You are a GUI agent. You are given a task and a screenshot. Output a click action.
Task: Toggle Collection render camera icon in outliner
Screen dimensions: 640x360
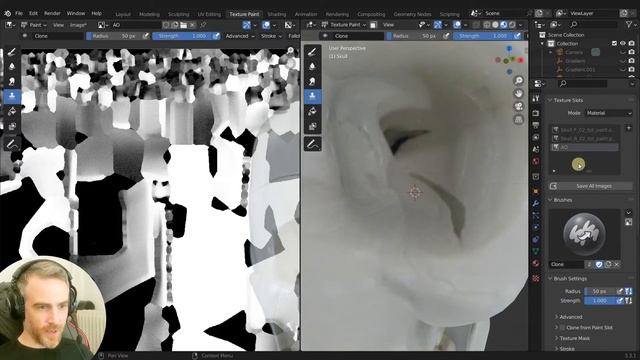coord(631,43)
